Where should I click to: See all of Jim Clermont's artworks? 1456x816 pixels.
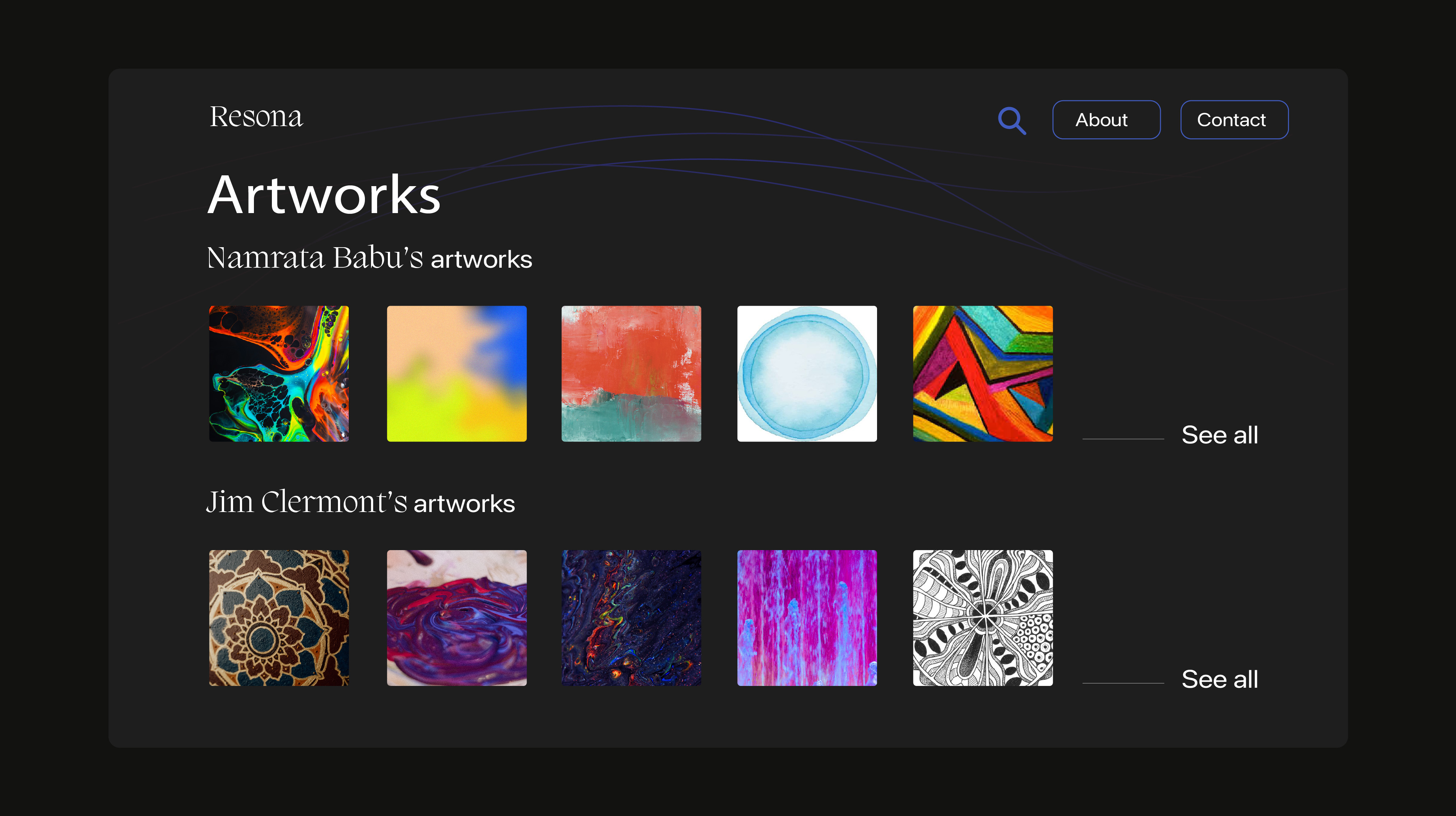click(1219, 679)
